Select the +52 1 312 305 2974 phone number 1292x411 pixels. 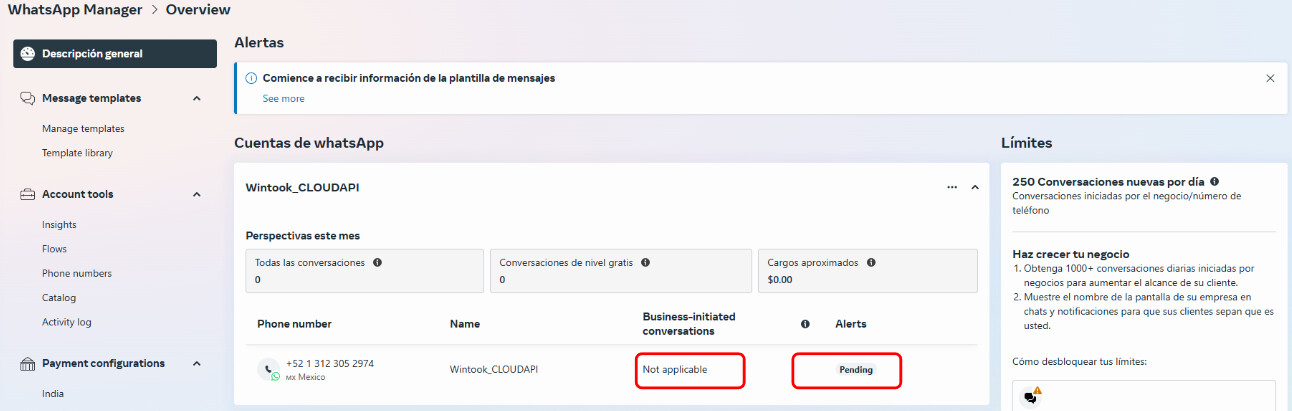click(329, 363)
